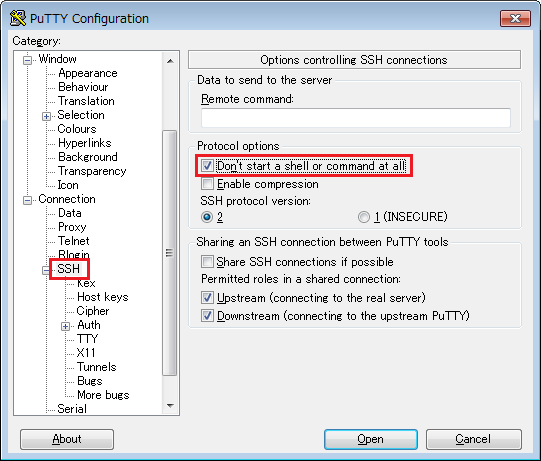541x461 pixels.
Task: Go to Colours settings
Action: coord(77,129)
